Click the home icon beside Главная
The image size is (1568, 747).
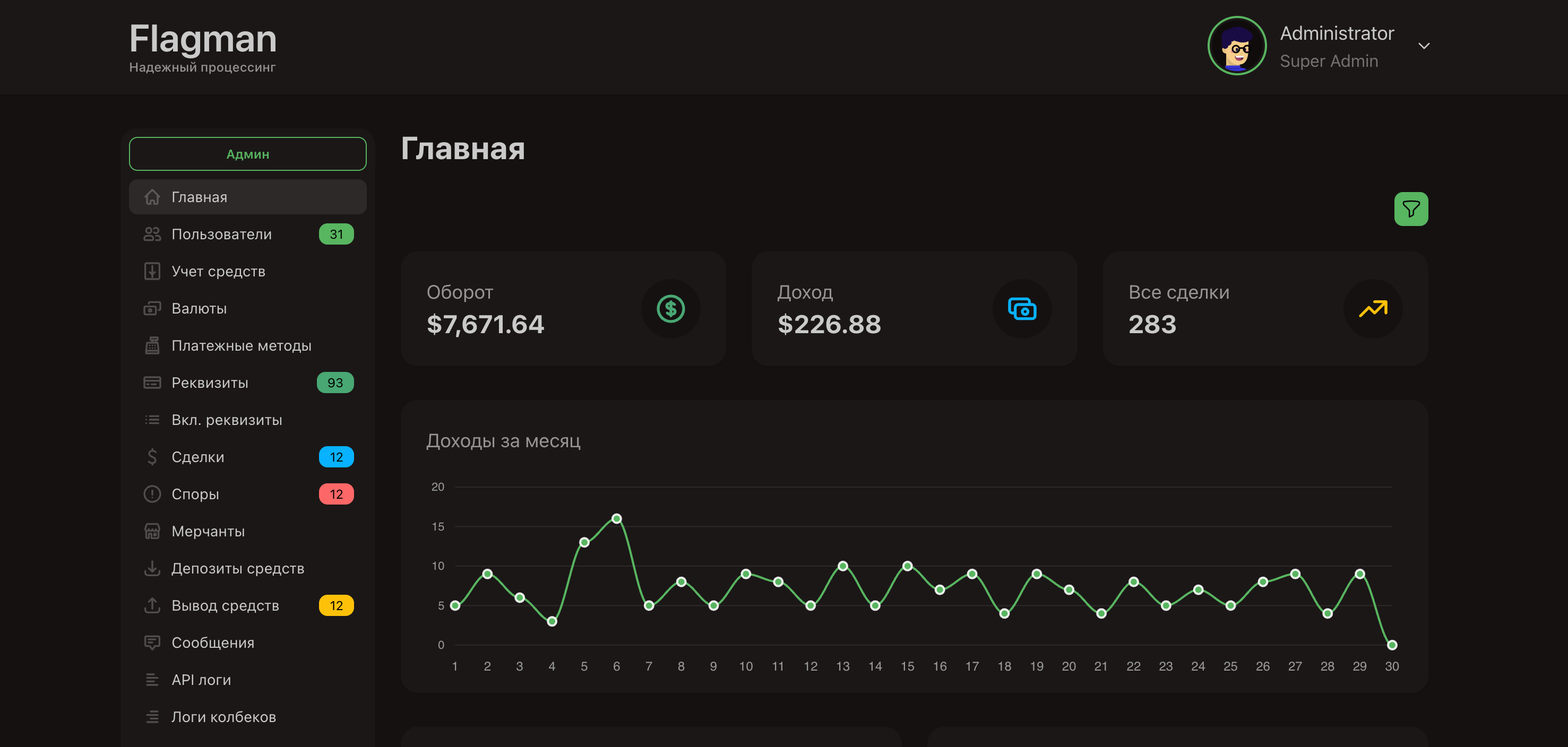(152, 197)
